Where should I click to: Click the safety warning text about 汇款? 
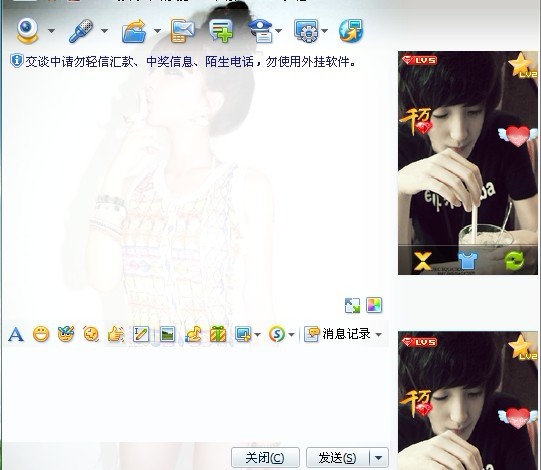click(190, 62)
